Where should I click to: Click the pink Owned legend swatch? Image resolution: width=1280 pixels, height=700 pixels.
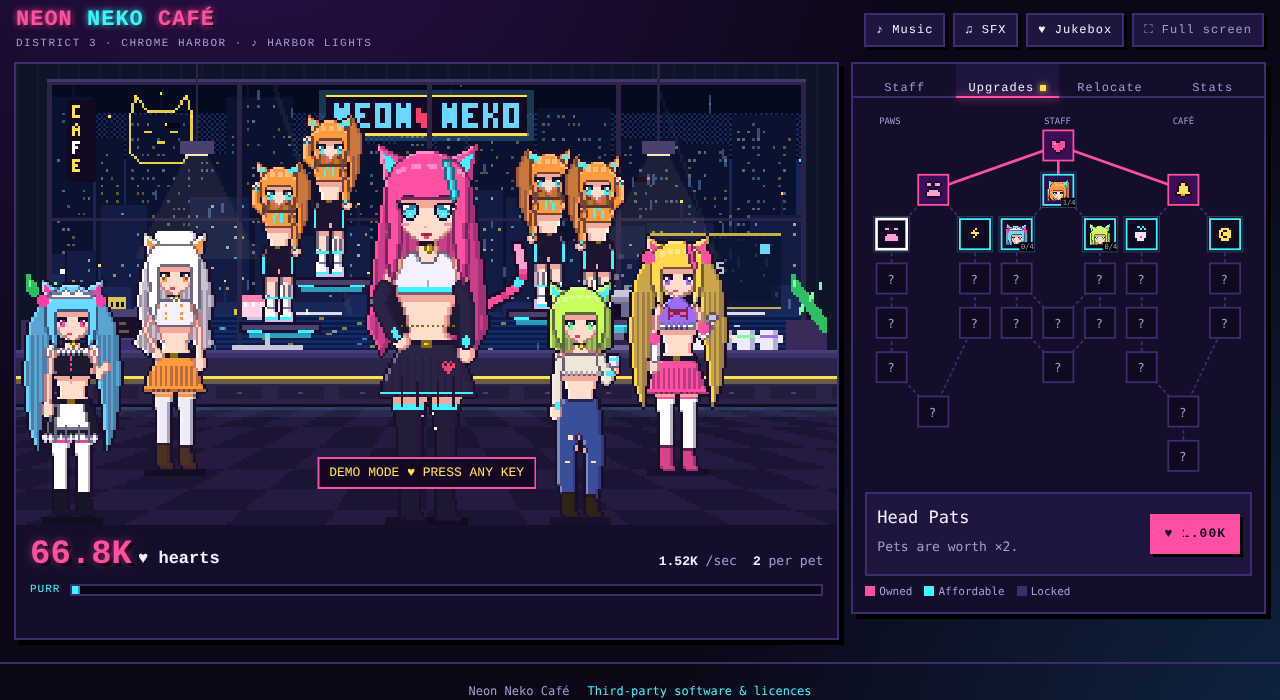pyautogui.click(x=870, y=591)
